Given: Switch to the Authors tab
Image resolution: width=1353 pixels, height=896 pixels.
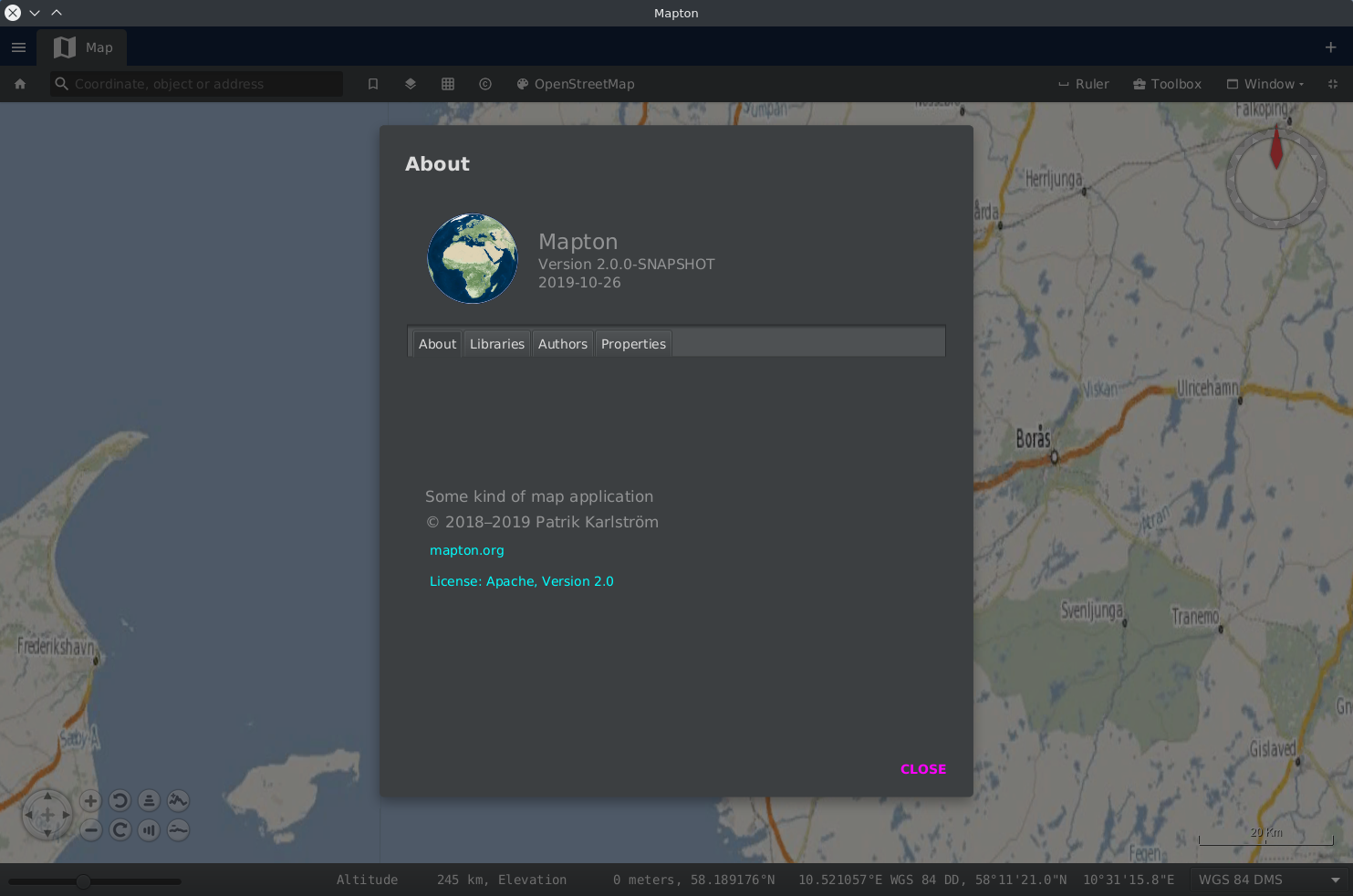Looking at the screenshot, I should click(563, 344).
